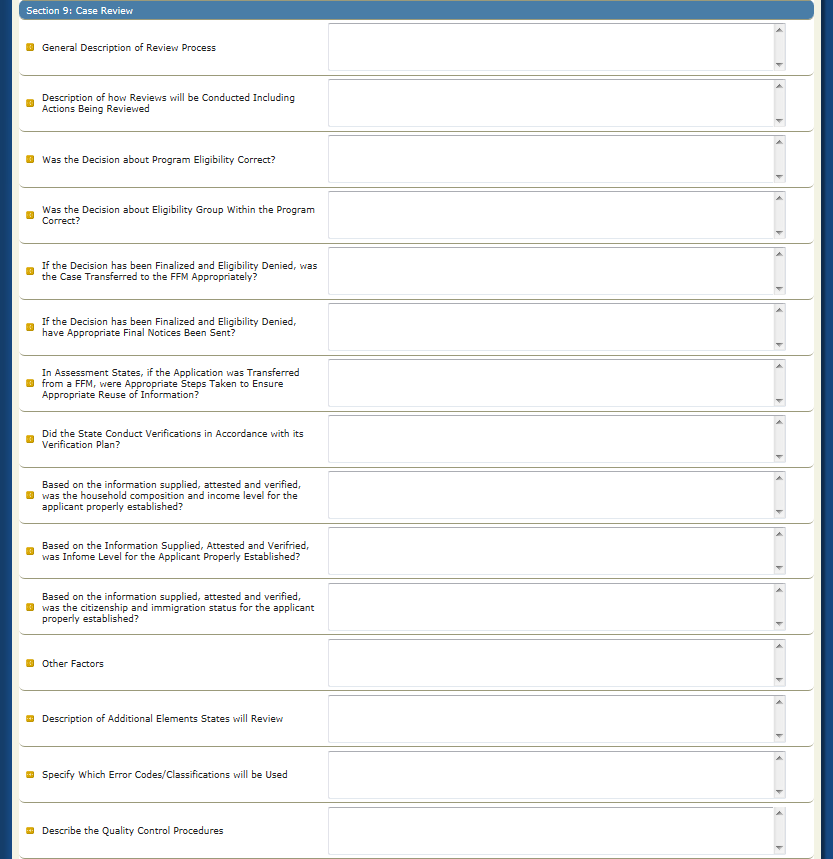
Task: Click the icon beside In Assessment States question
Action: [x=30, y=383]
